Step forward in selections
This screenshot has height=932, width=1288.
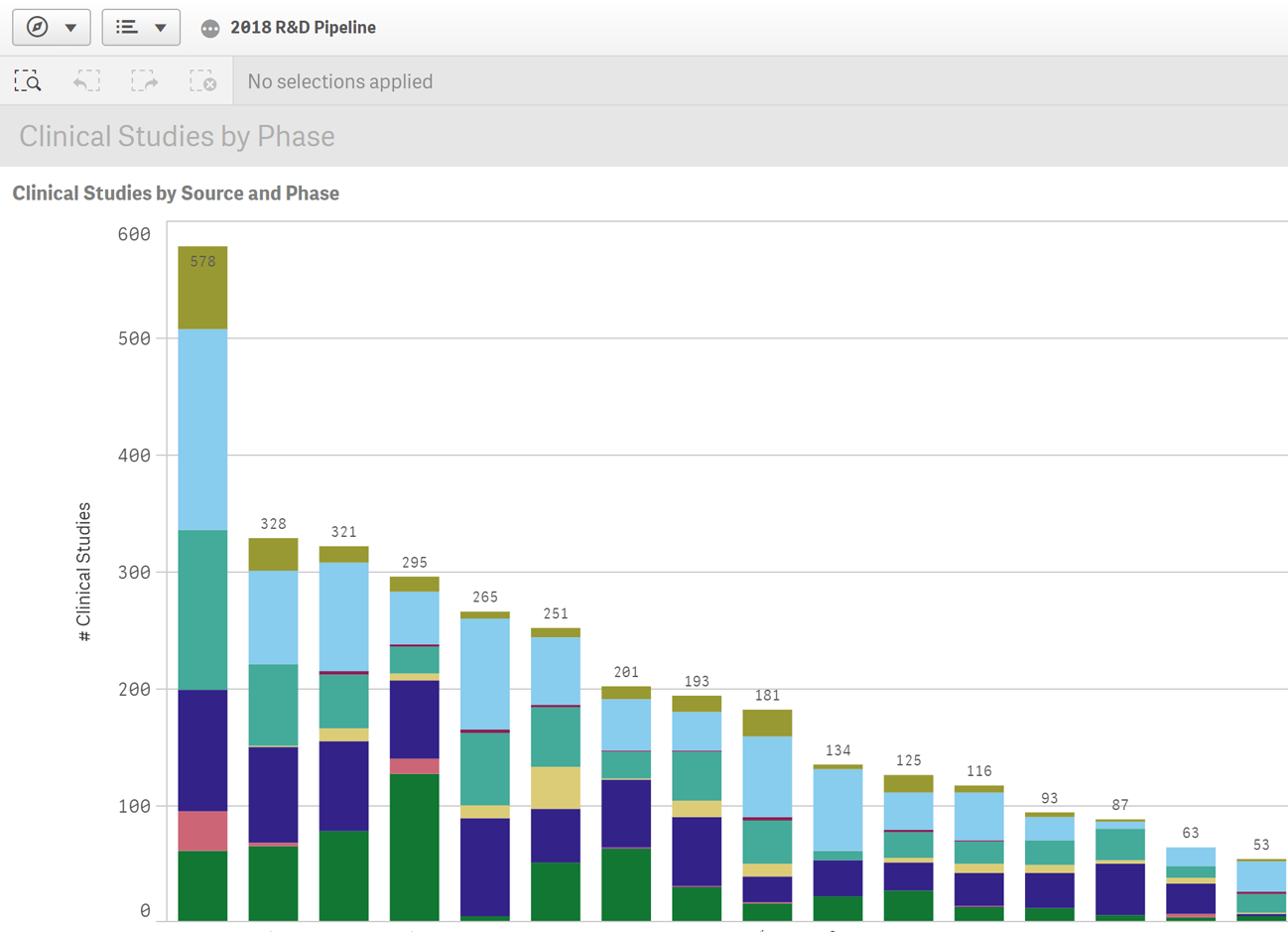coord(145,81)
